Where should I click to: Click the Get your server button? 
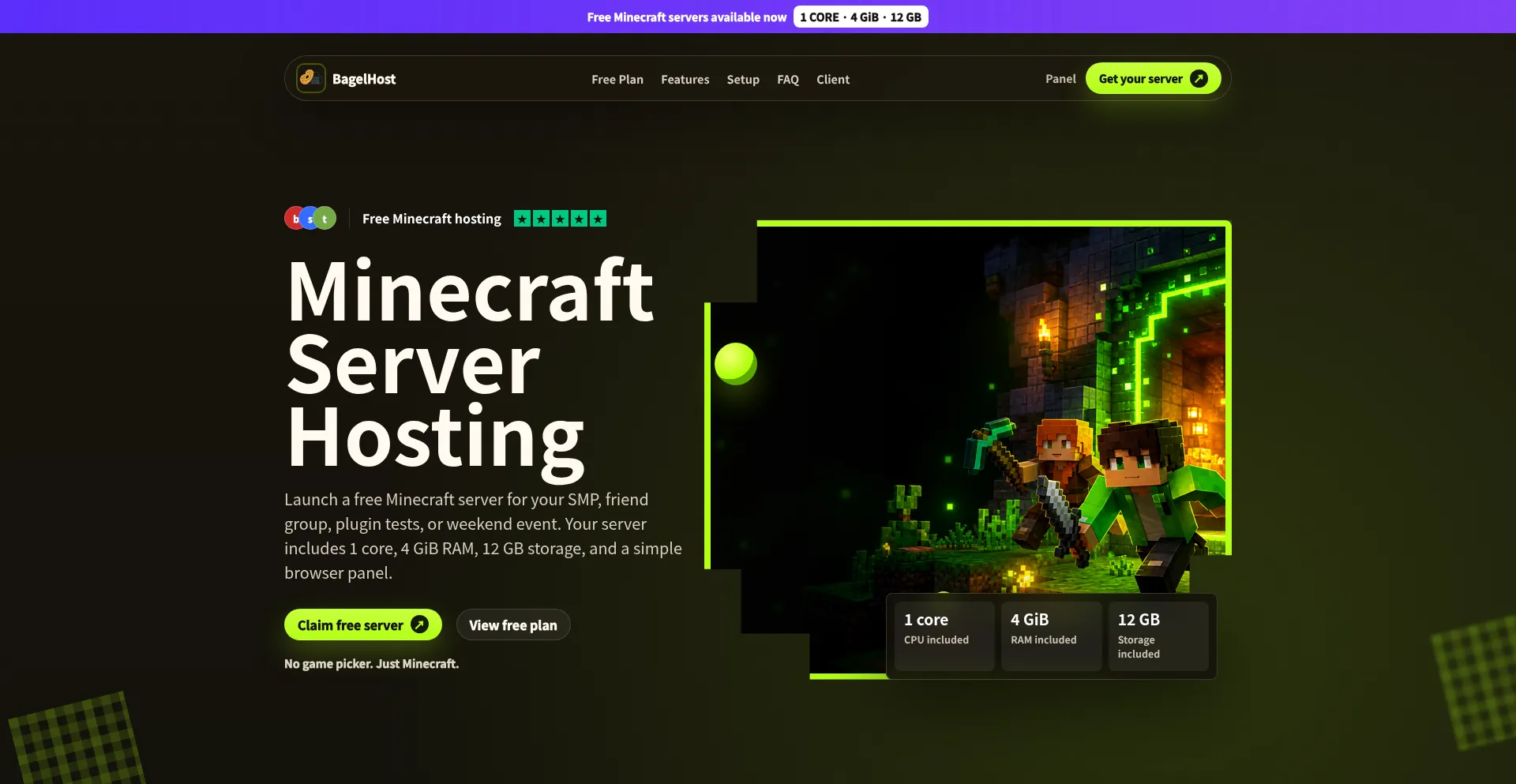coord(1153,78)
